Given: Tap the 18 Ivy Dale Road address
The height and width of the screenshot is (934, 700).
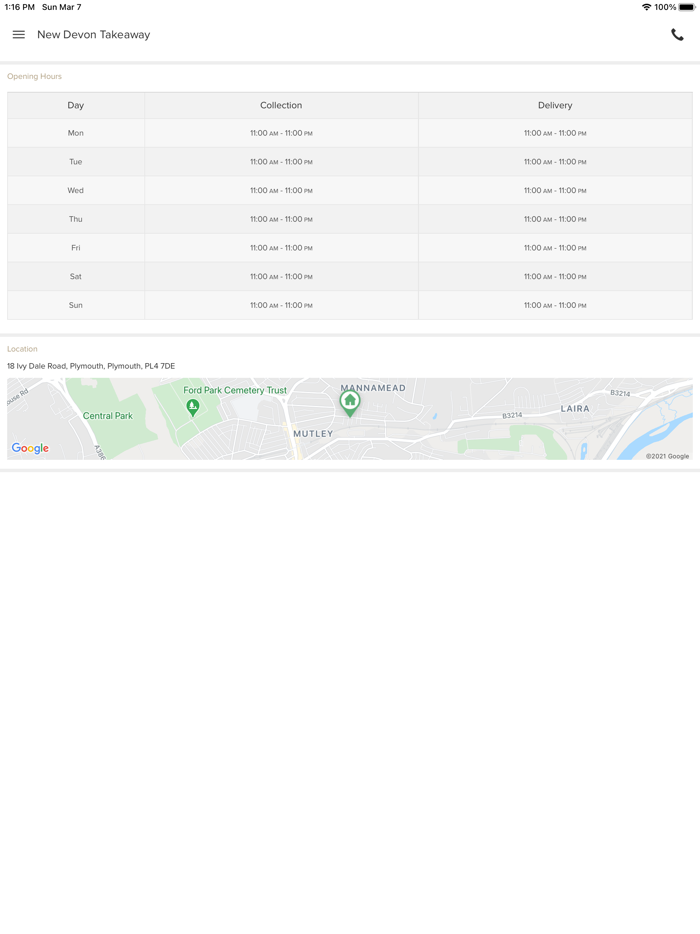Looking at the screenshot, I should click(91, 366).
